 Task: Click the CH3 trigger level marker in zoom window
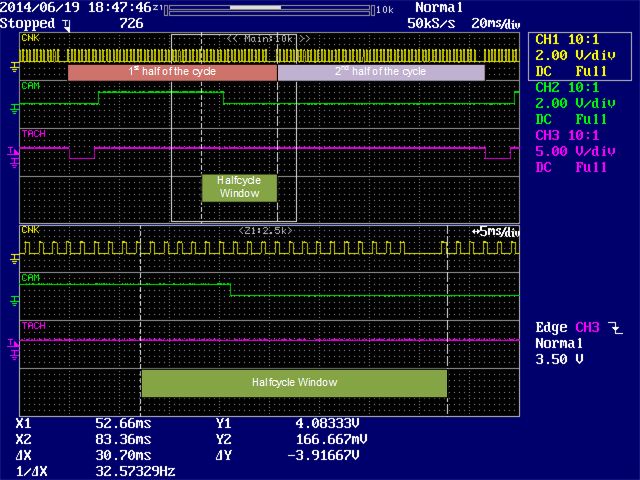point(13,343)
